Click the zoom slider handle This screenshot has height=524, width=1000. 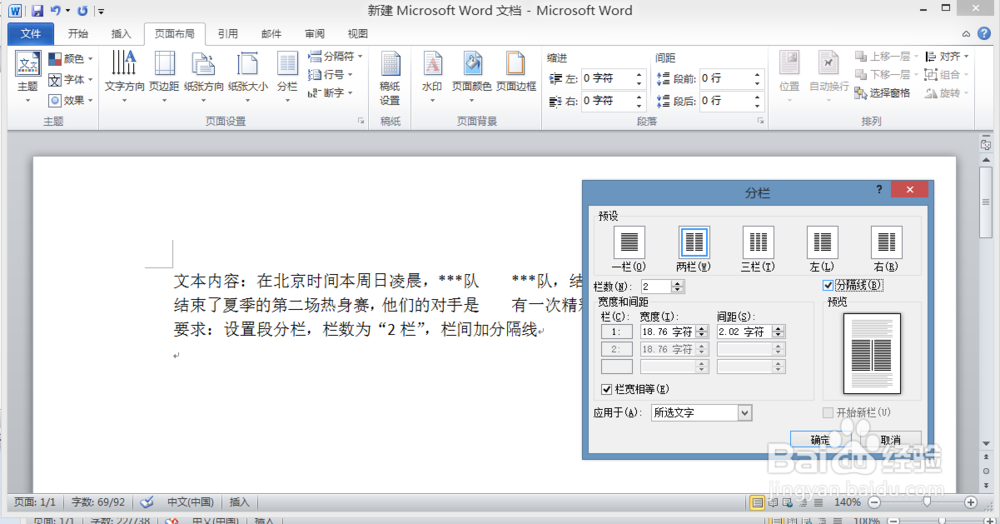(927, 502)
